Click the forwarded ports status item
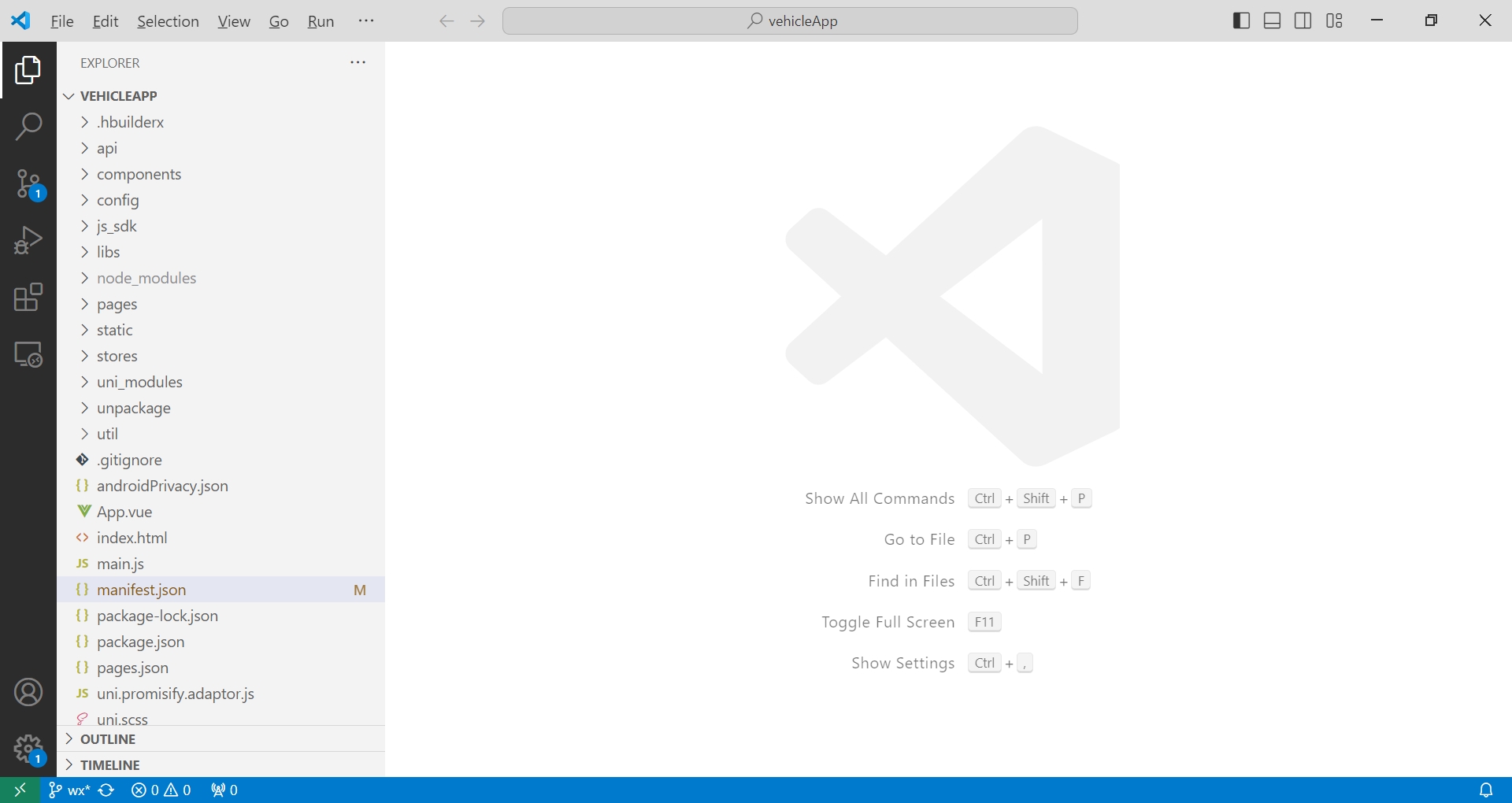 point(224,790)
